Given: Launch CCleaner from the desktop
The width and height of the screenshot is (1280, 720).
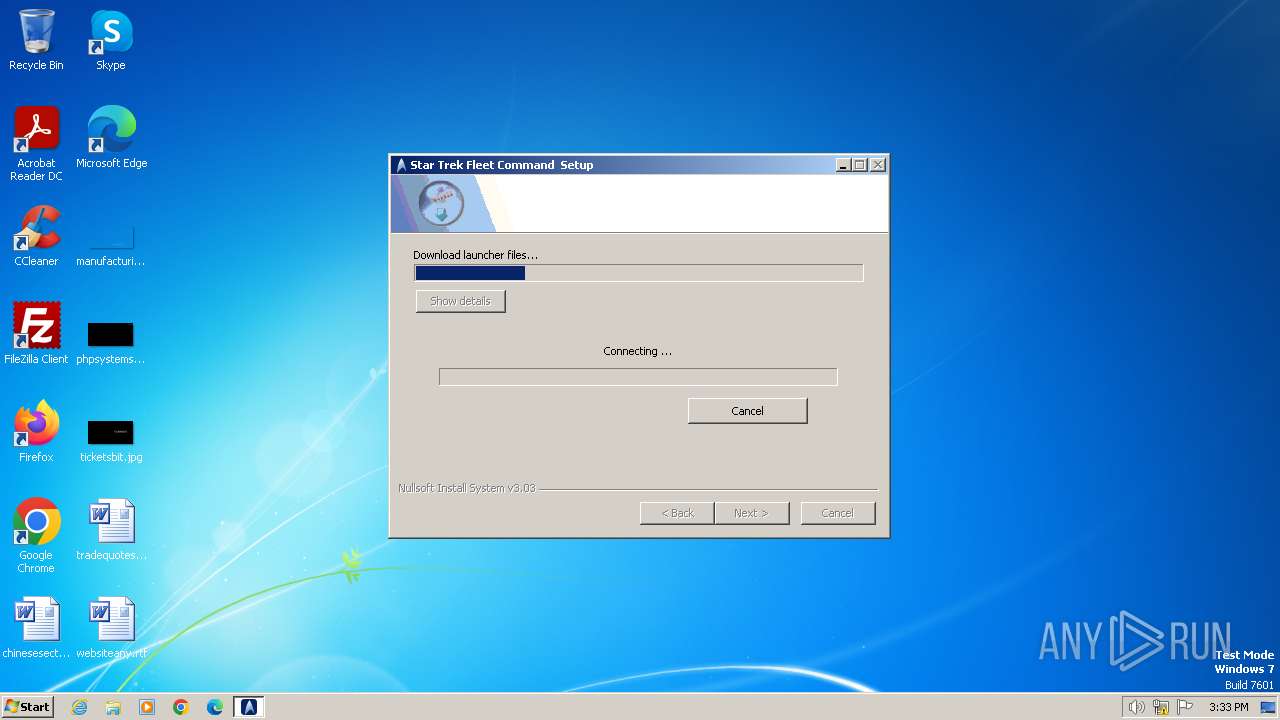Looking at the screenshot, I should tap(36, 236).
